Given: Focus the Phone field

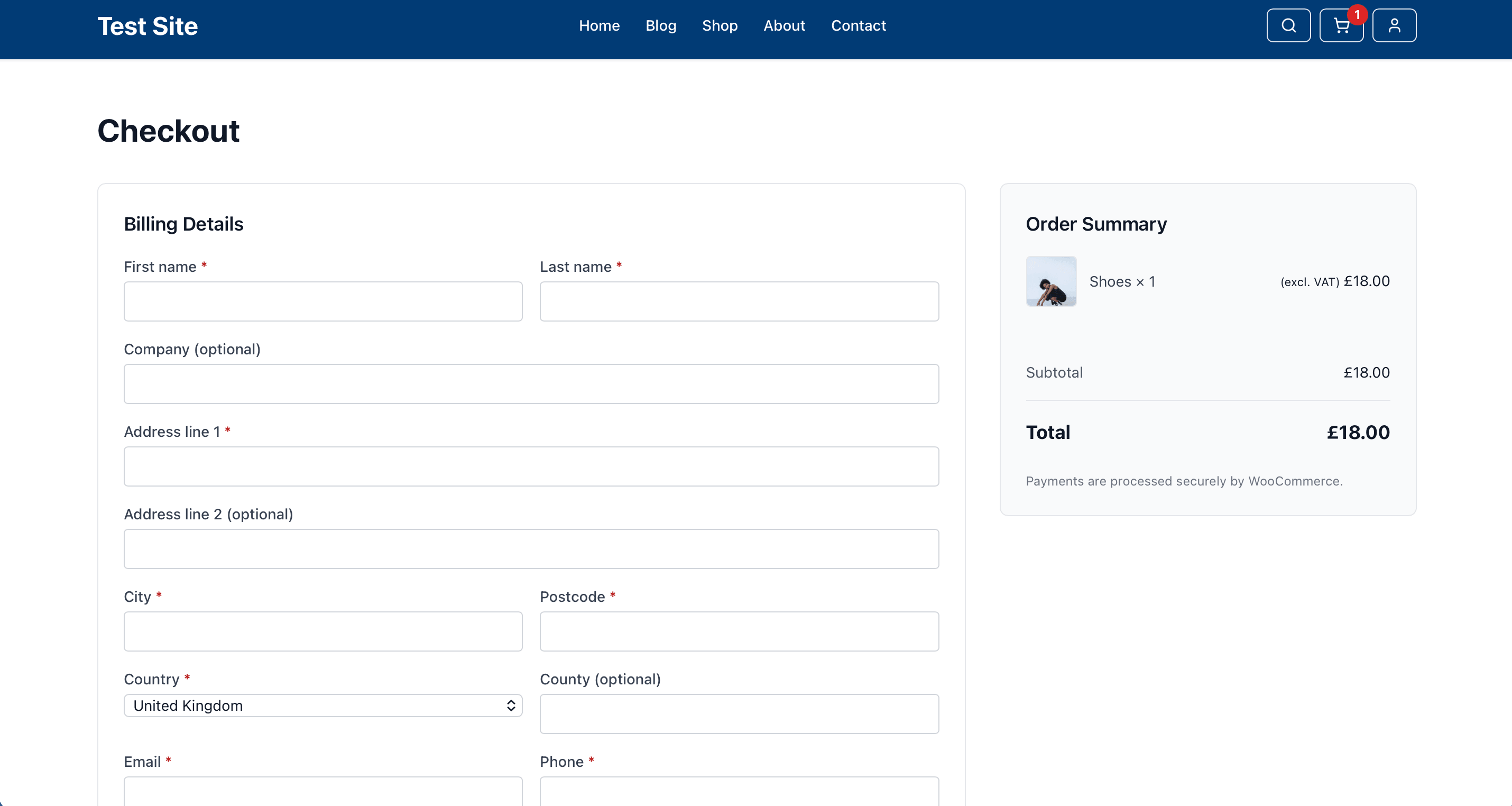Looking at the screenshot, I should (739, 791).
